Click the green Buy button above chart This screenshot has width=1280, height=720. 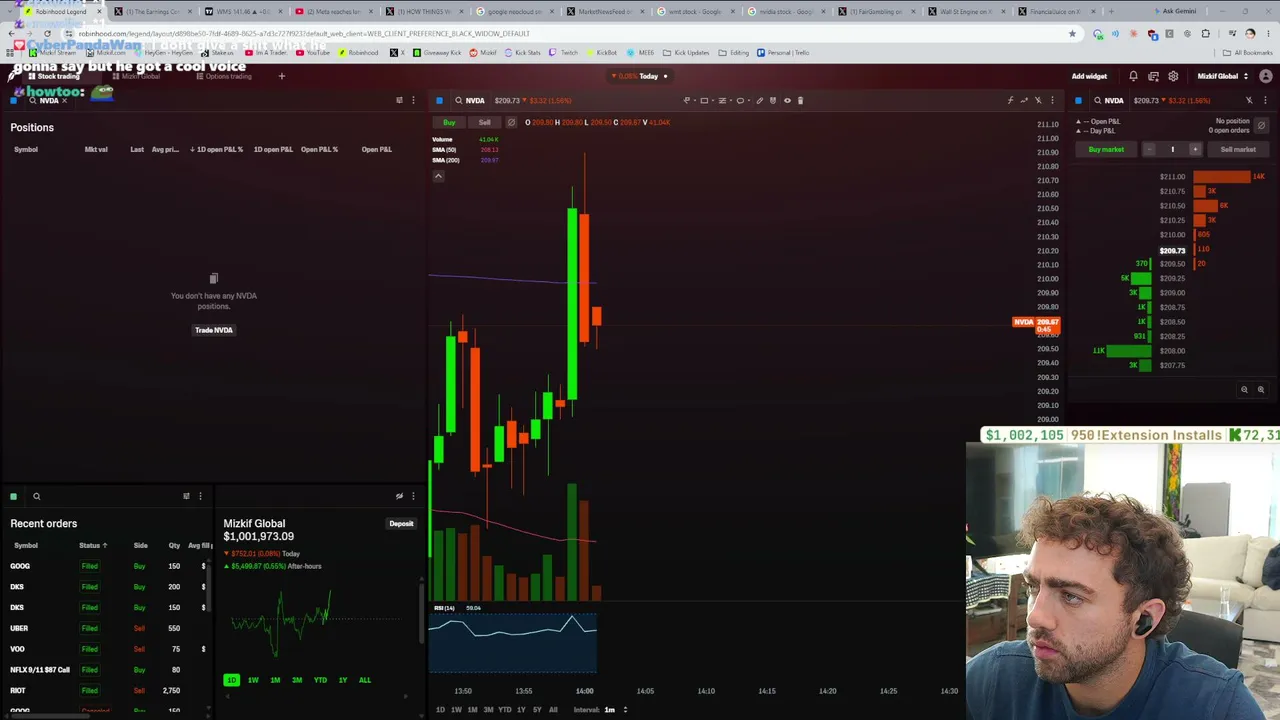[449, 122]
